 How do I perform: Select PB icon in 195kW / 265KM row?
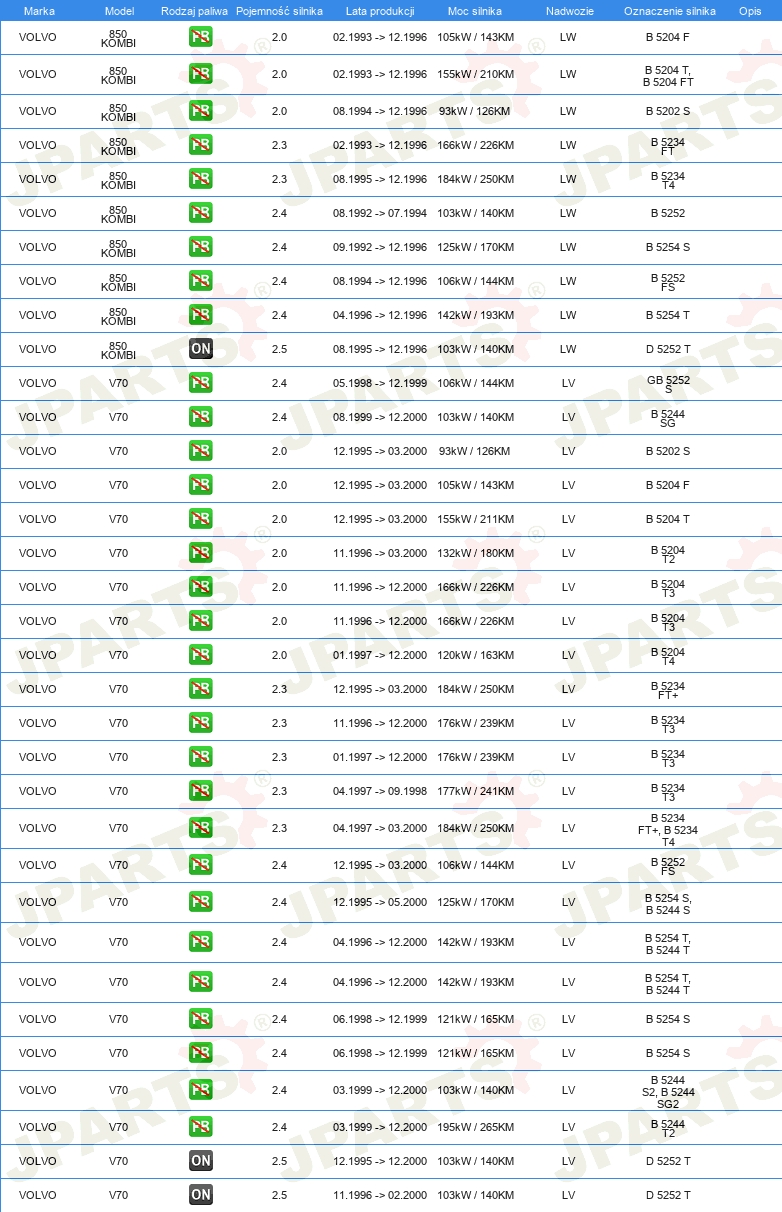point(200,1127)
